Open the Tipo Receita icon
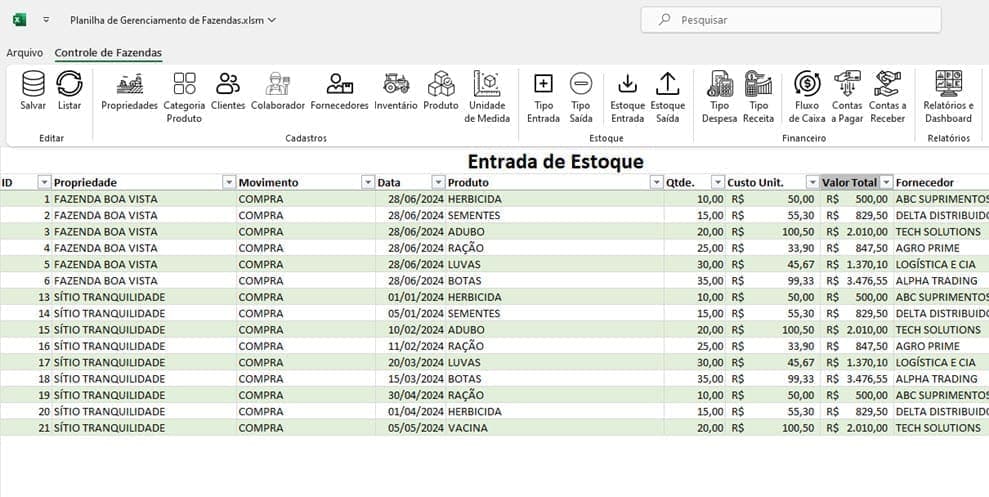 (x=758, y=83)
